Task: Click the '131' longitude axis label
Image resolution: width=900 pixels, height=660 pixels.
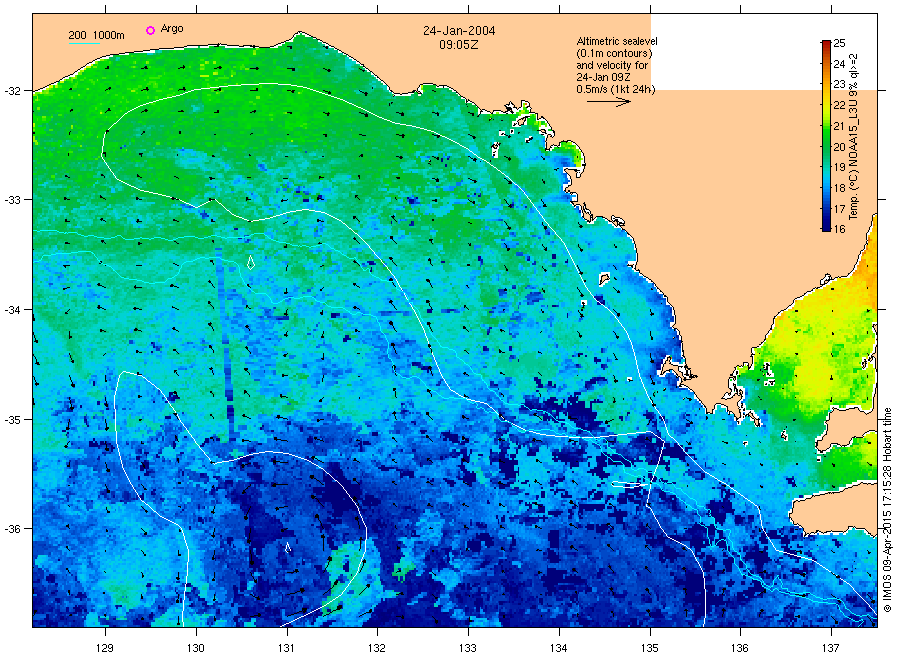Action: pyautogui.click(x=286, y=648)
